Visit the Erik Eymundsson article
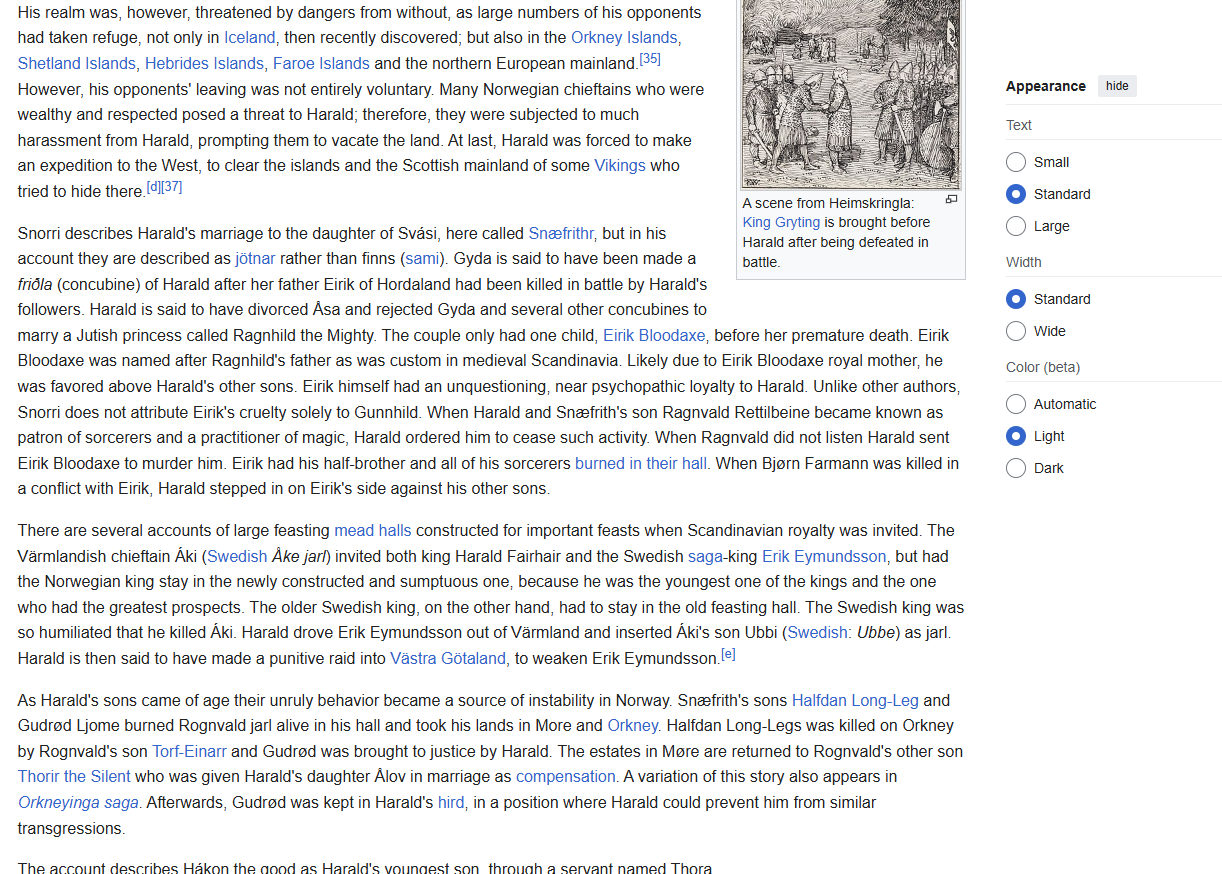Screen dimensions: 1222x874 pos(824,556)
